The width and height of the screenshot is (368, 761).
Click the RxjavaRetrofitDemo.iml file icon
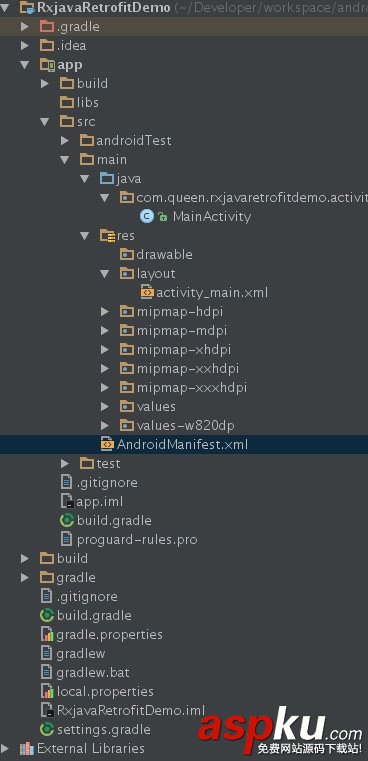(x=47, y=711)
